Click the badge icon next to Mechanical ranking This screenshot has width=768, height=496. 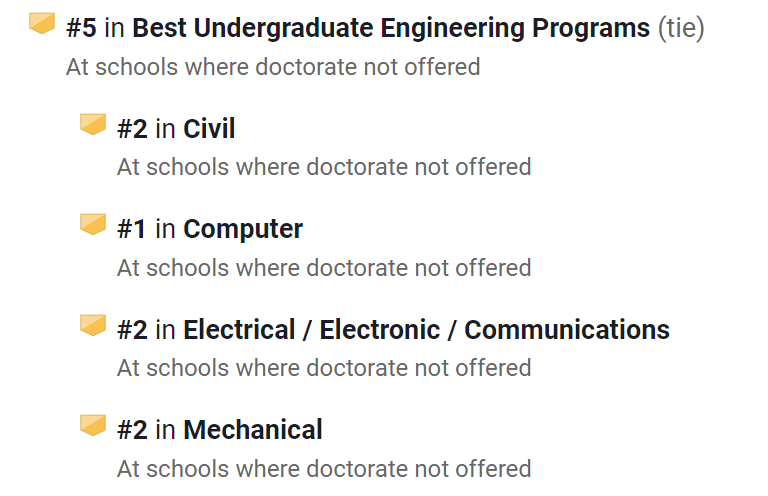93,425
